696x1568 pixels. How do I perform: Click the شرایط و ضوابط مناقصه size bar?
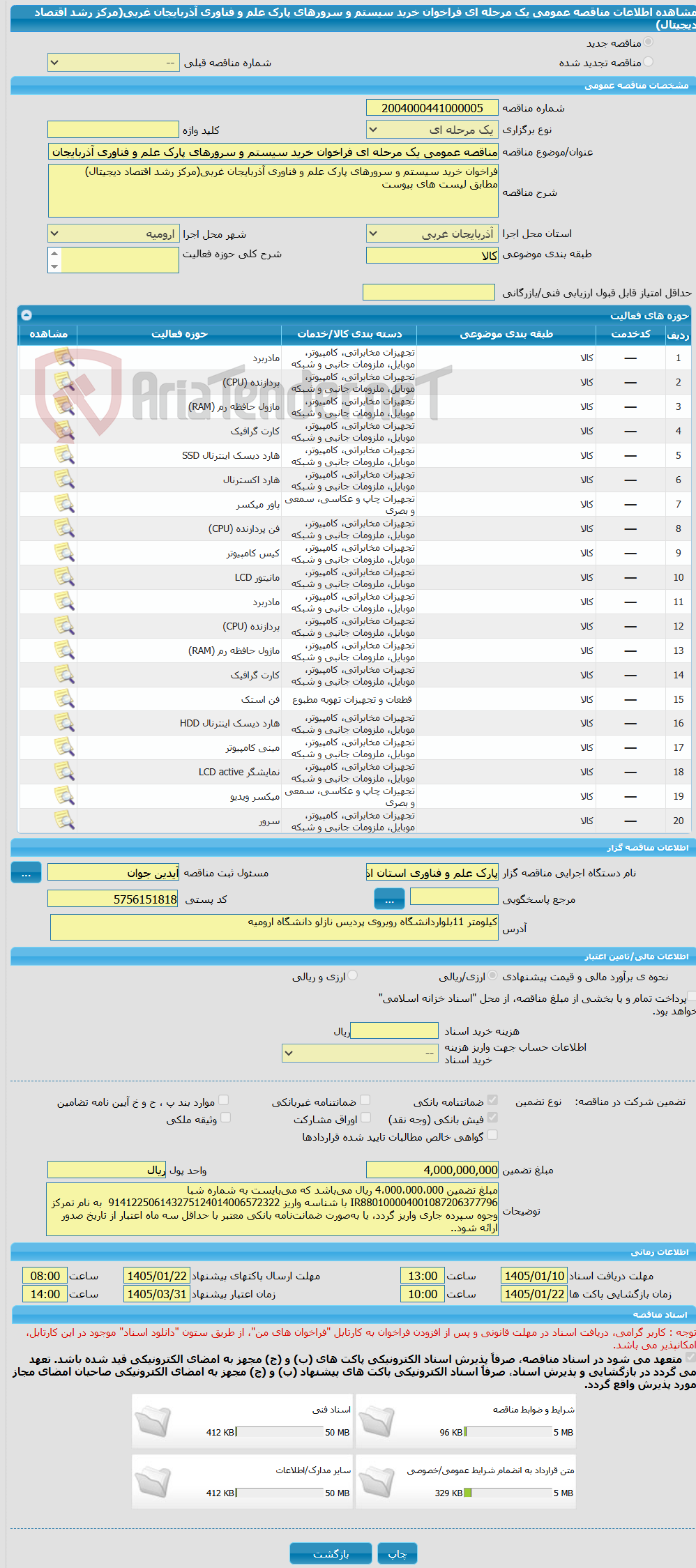[508, 1432]
